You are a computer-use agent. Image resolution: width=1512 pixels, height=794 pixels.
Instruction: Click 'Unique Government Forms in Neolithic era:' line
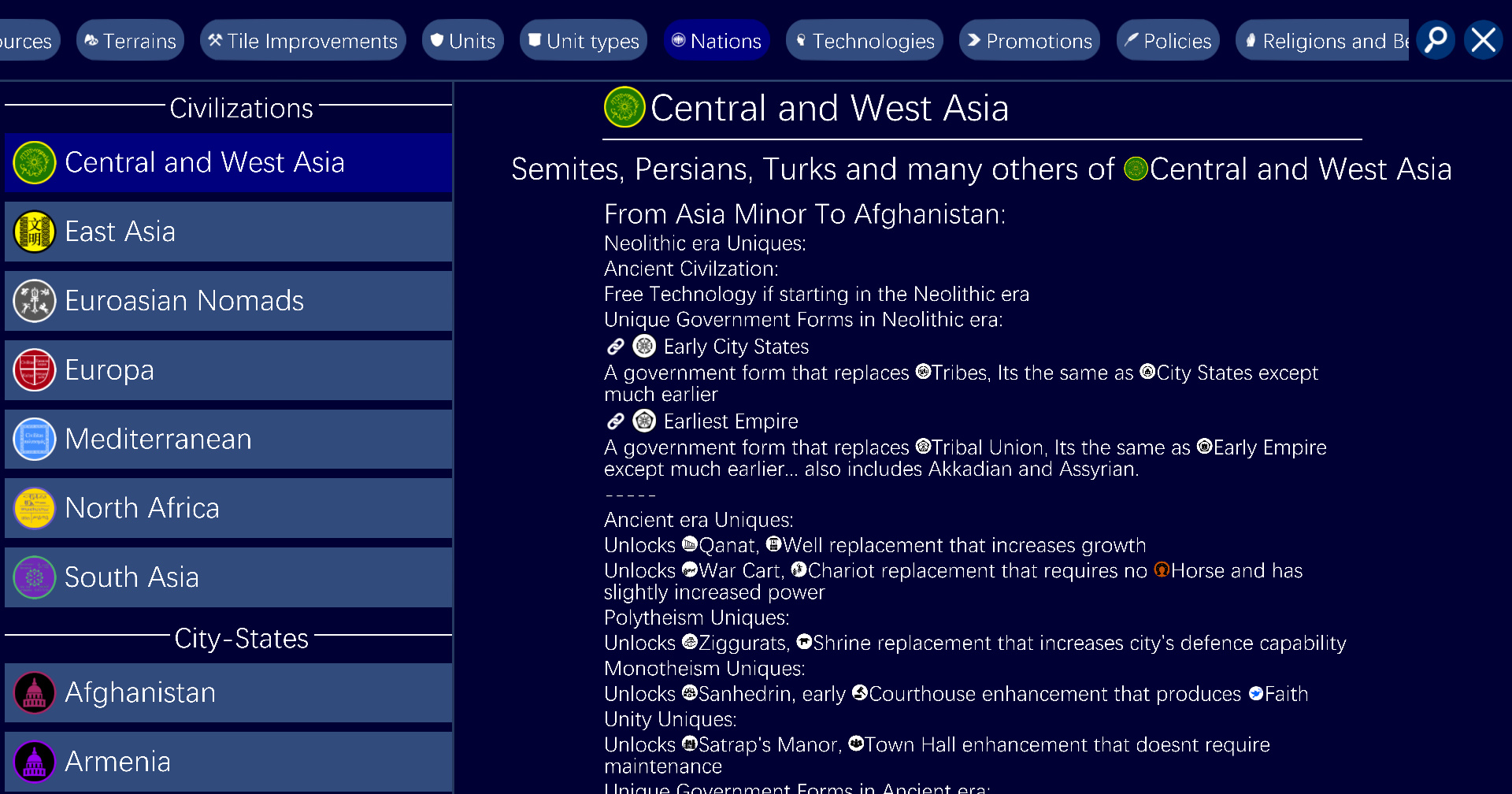803,319
